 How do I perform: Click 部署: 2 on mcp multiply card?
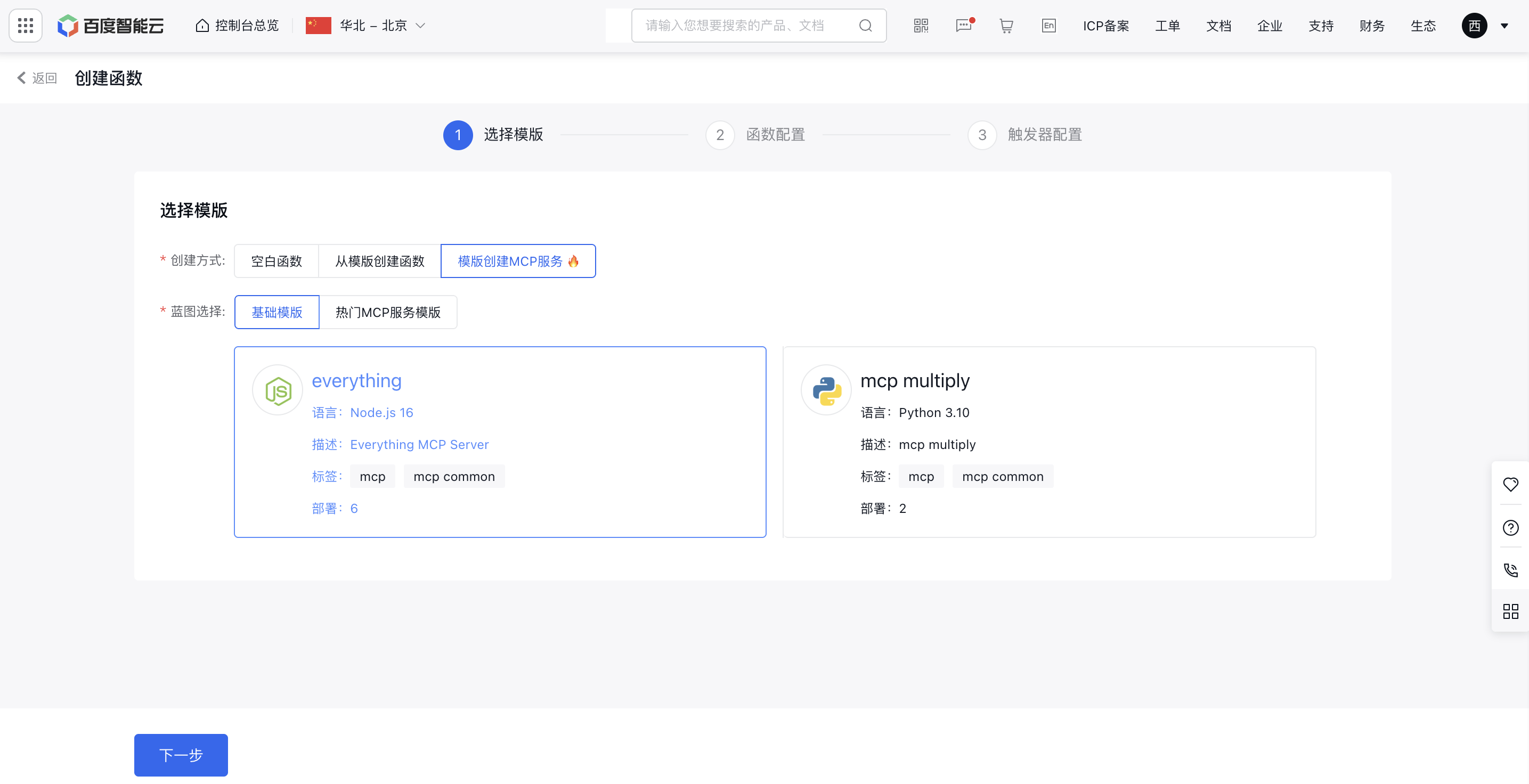tap(883, 509)
